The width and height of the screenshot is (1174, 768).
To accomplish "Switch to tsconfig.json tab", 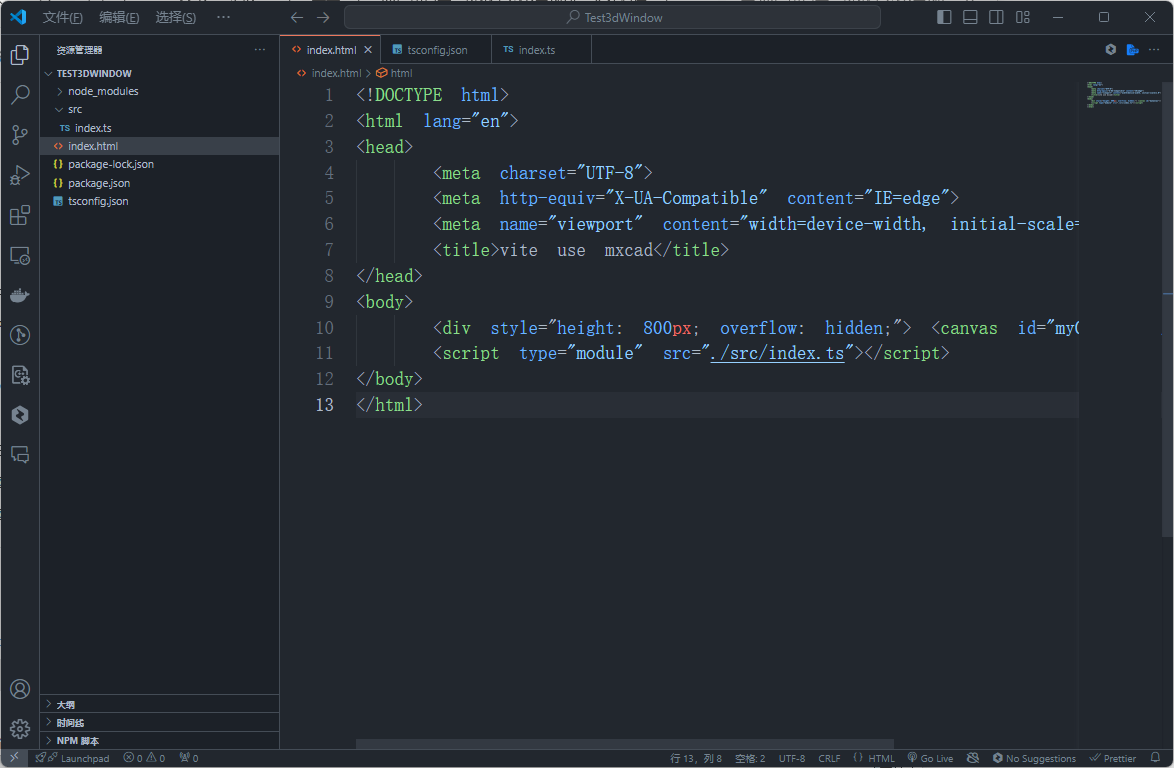I will coord(436,50).
